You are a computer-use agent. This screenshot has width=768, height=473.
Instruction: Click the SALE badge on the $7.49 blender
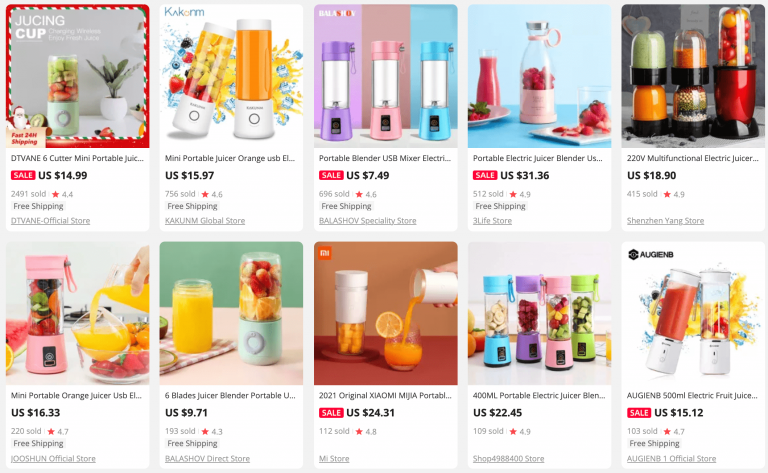[x=331, y=175]
